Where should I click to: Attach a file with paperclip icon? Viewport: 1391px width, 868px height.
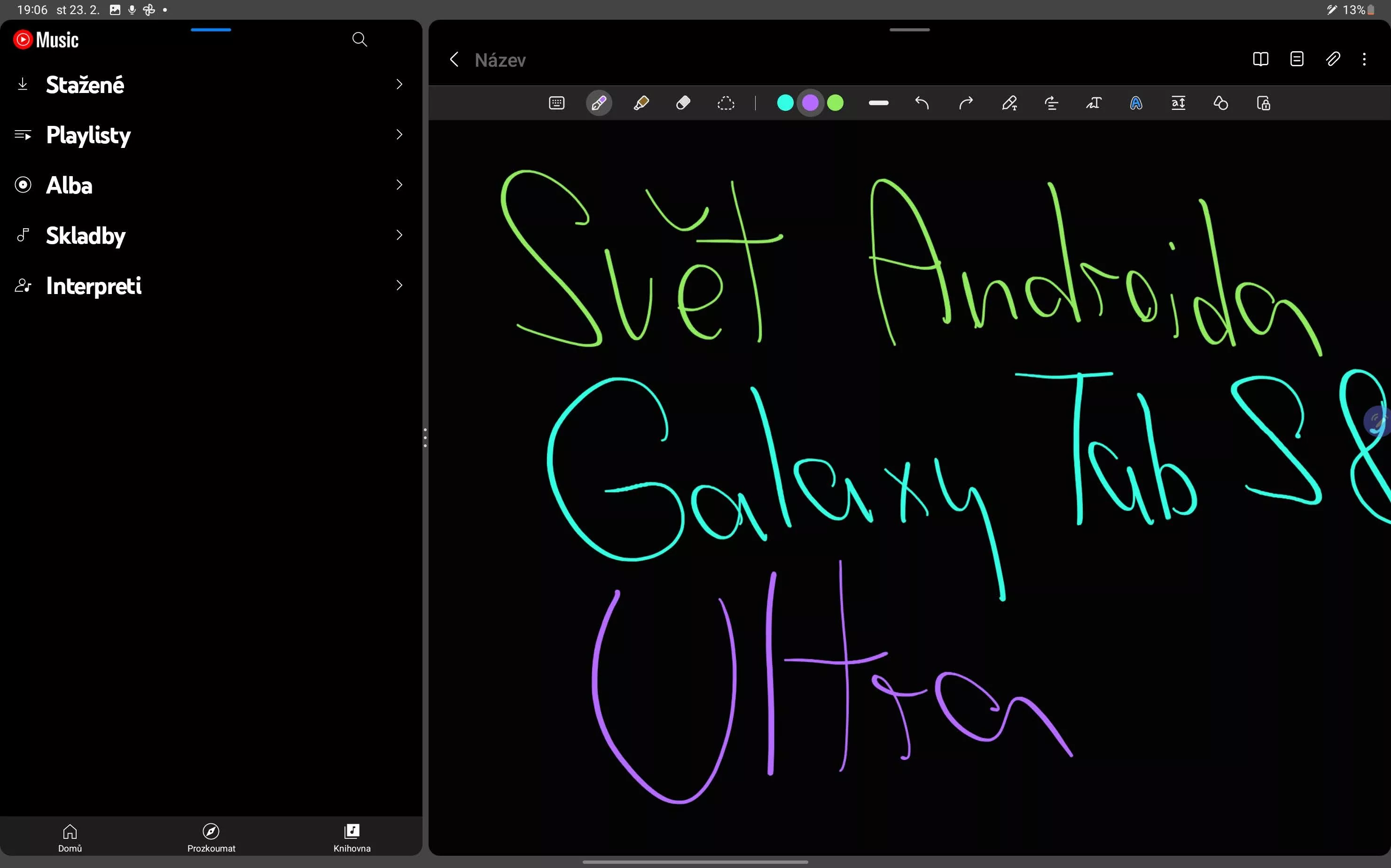(x=1333, y=59)
